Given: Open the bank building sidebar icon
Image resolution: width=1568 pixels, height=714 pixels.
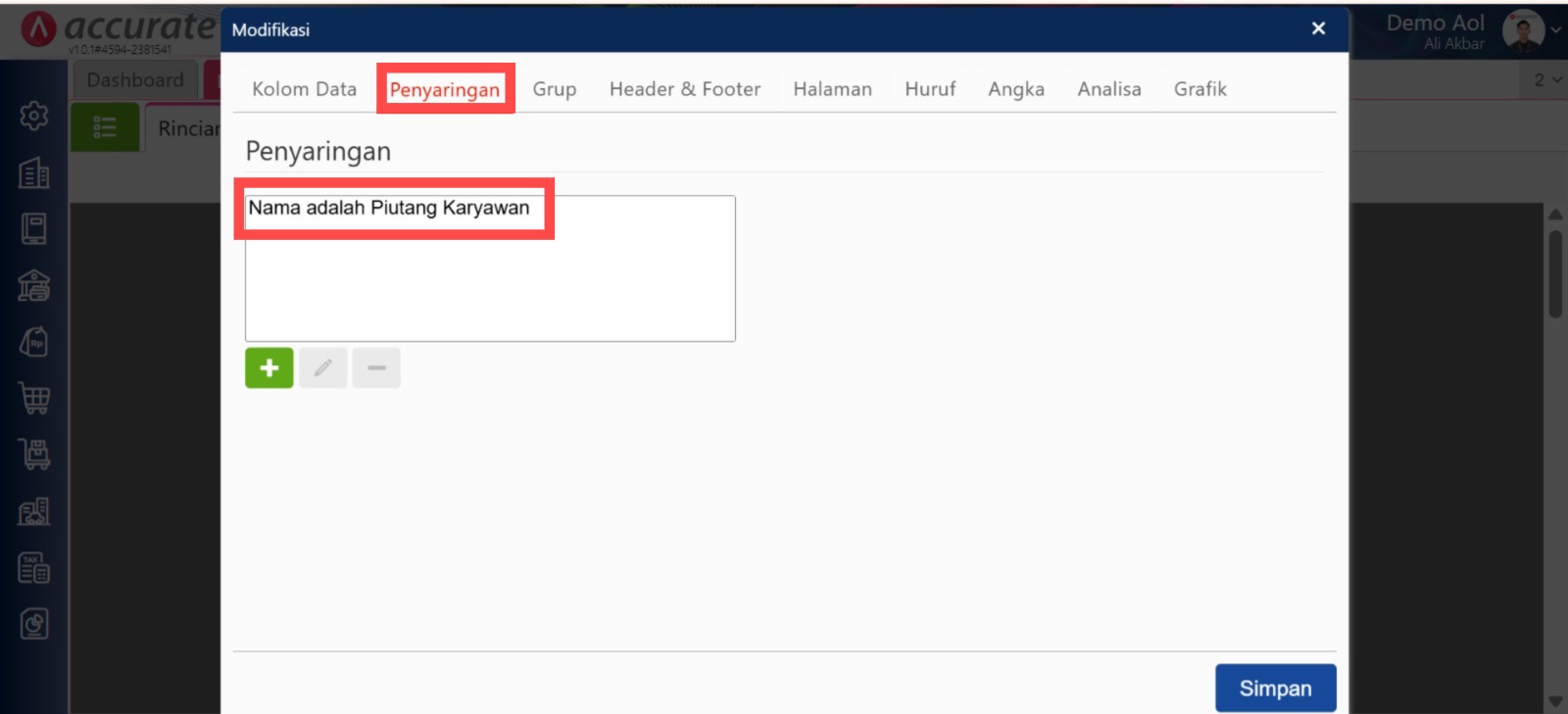Looking at the screenshot, I should click(34, 285).
